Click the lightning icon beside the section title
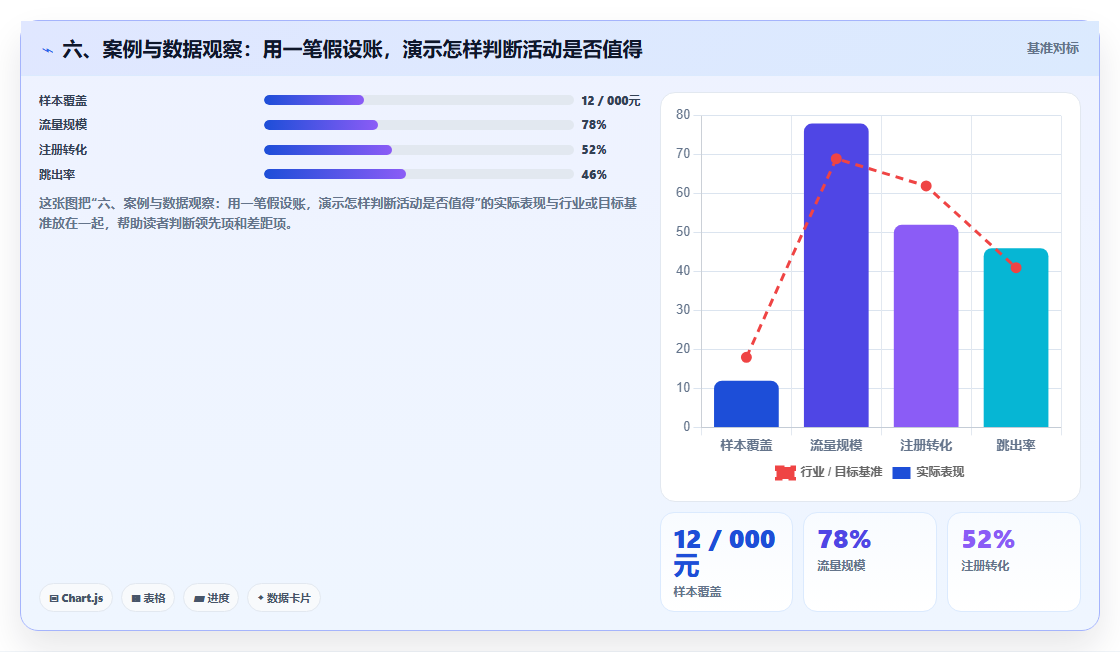Image resolution: width=1120 pixels, height=652 pixels. pos(47,50)
